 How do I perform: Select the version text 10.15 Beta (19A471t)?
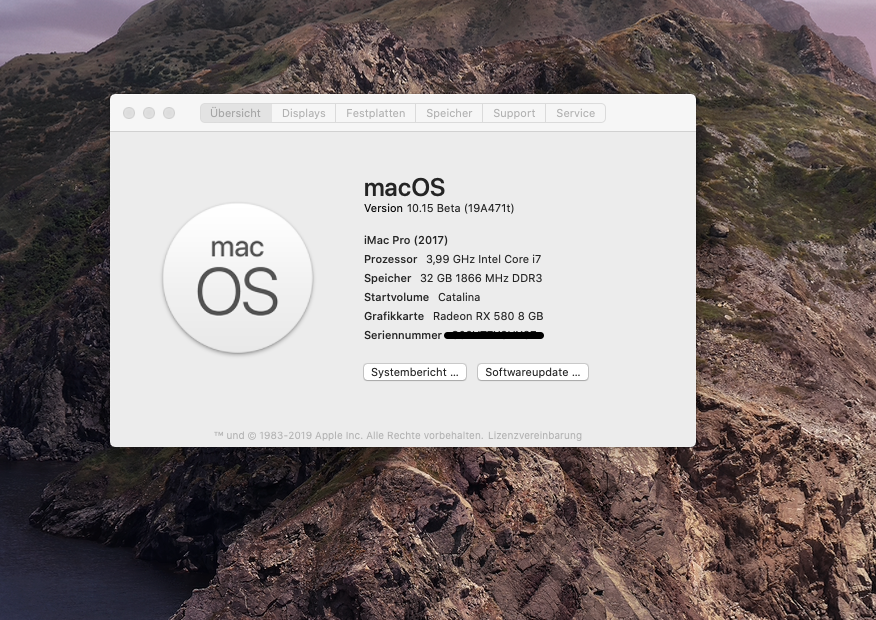tap(460, 208)
